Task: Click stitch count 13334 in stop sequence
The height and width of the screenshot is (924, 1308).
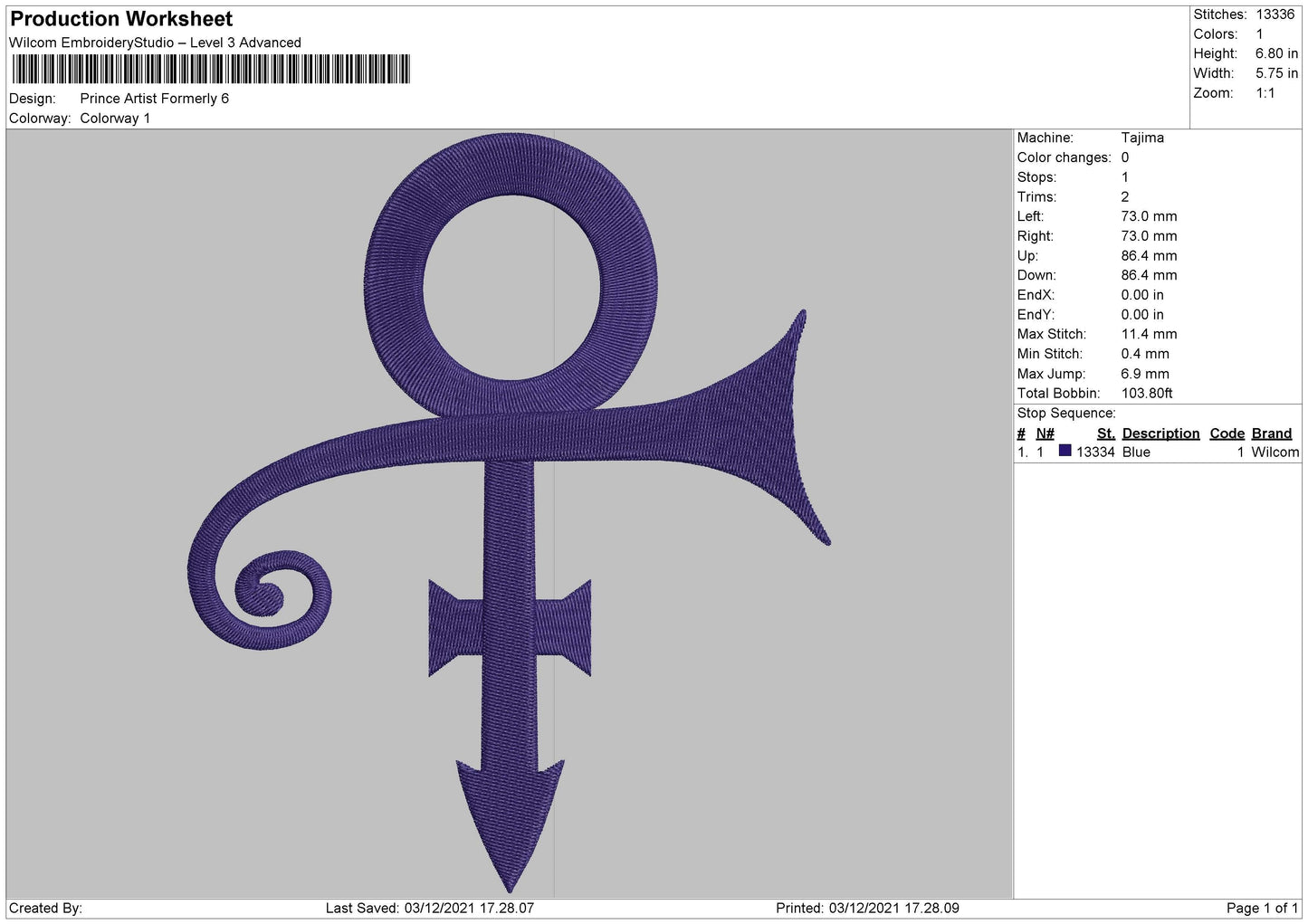Action: [1095, 452]
